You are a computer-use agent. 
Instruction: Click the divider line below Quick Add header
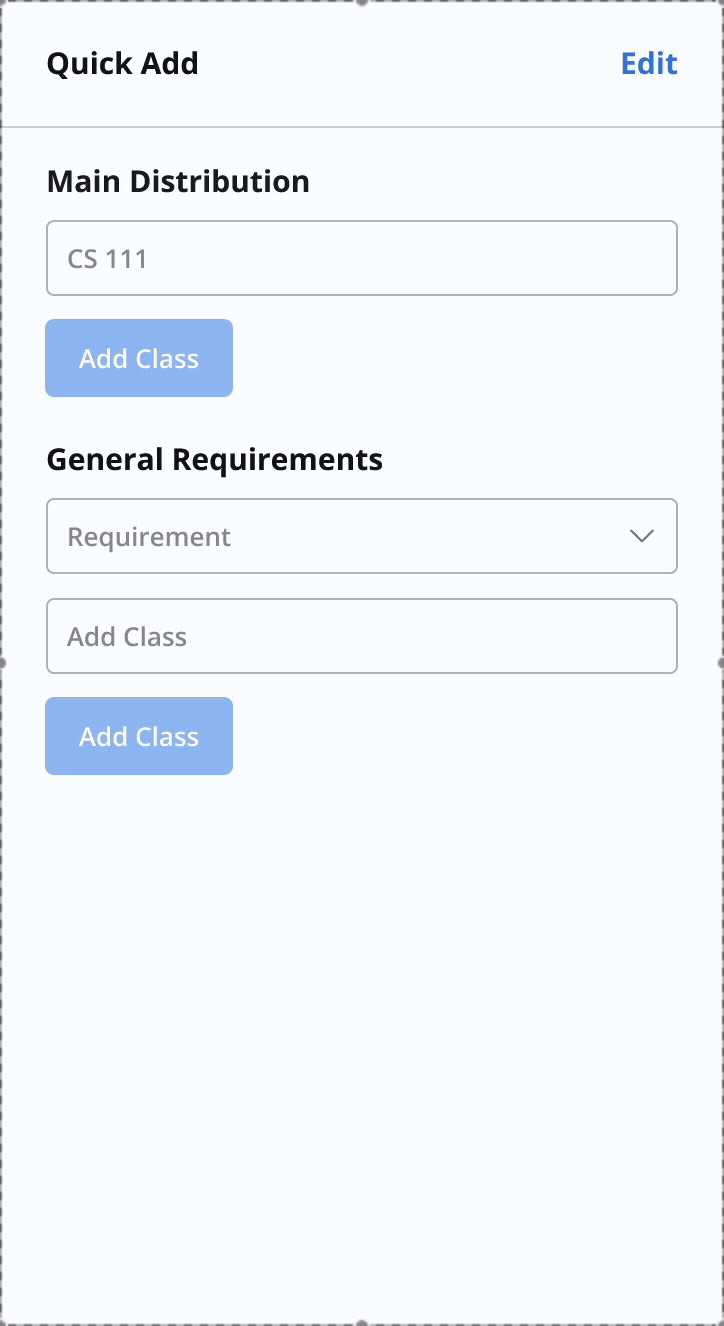pos(362,126)
